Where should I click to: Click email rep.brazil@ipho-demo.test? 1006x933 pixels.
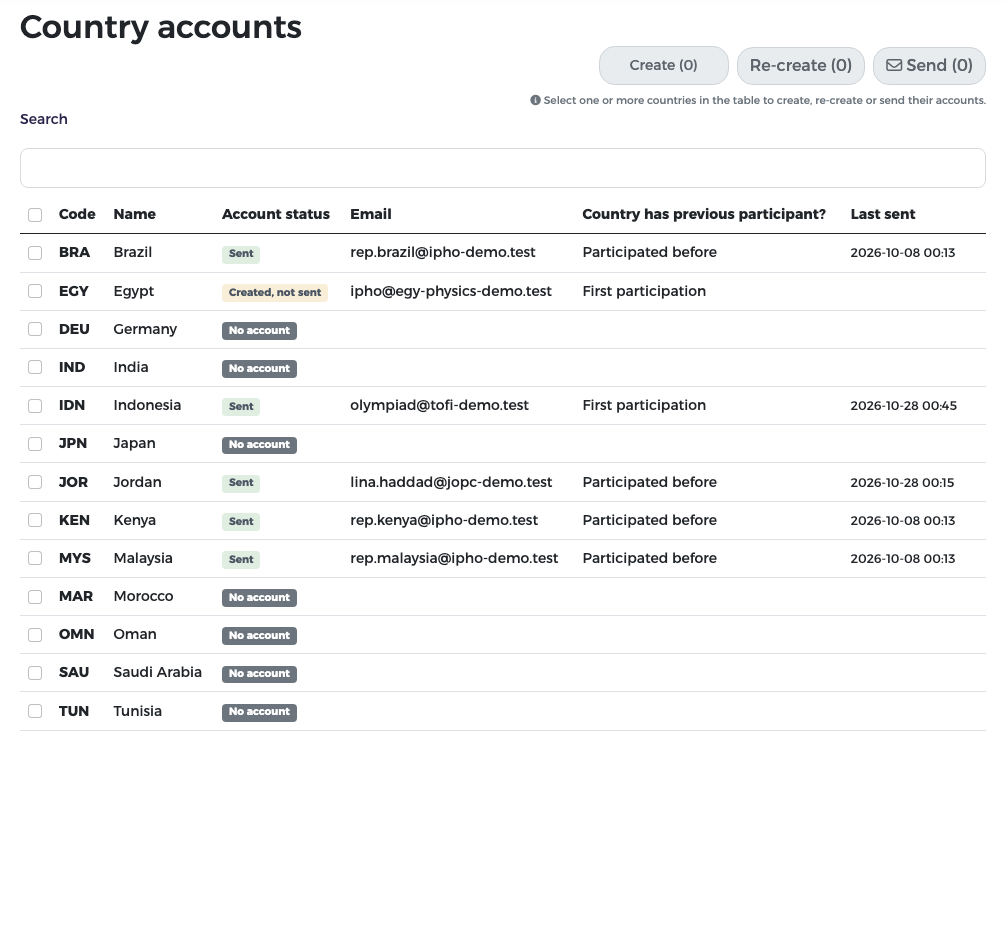tap(443, 252)
